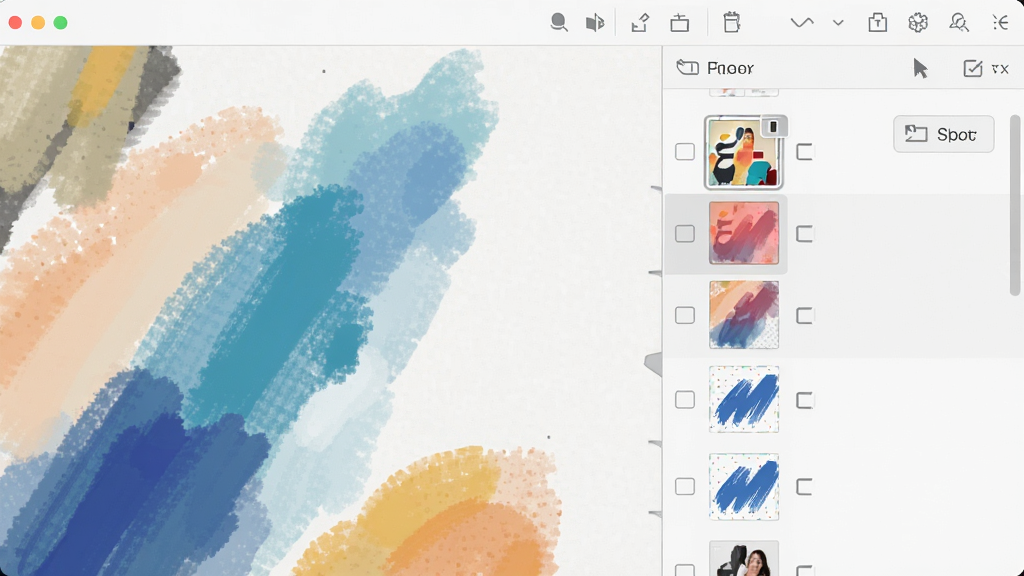The height and width of the screenshot is (576, 1024).
Task: Toggle the small box right of the red-pink thumbnail
Action: pyautogui.click(x=805, y=234)
